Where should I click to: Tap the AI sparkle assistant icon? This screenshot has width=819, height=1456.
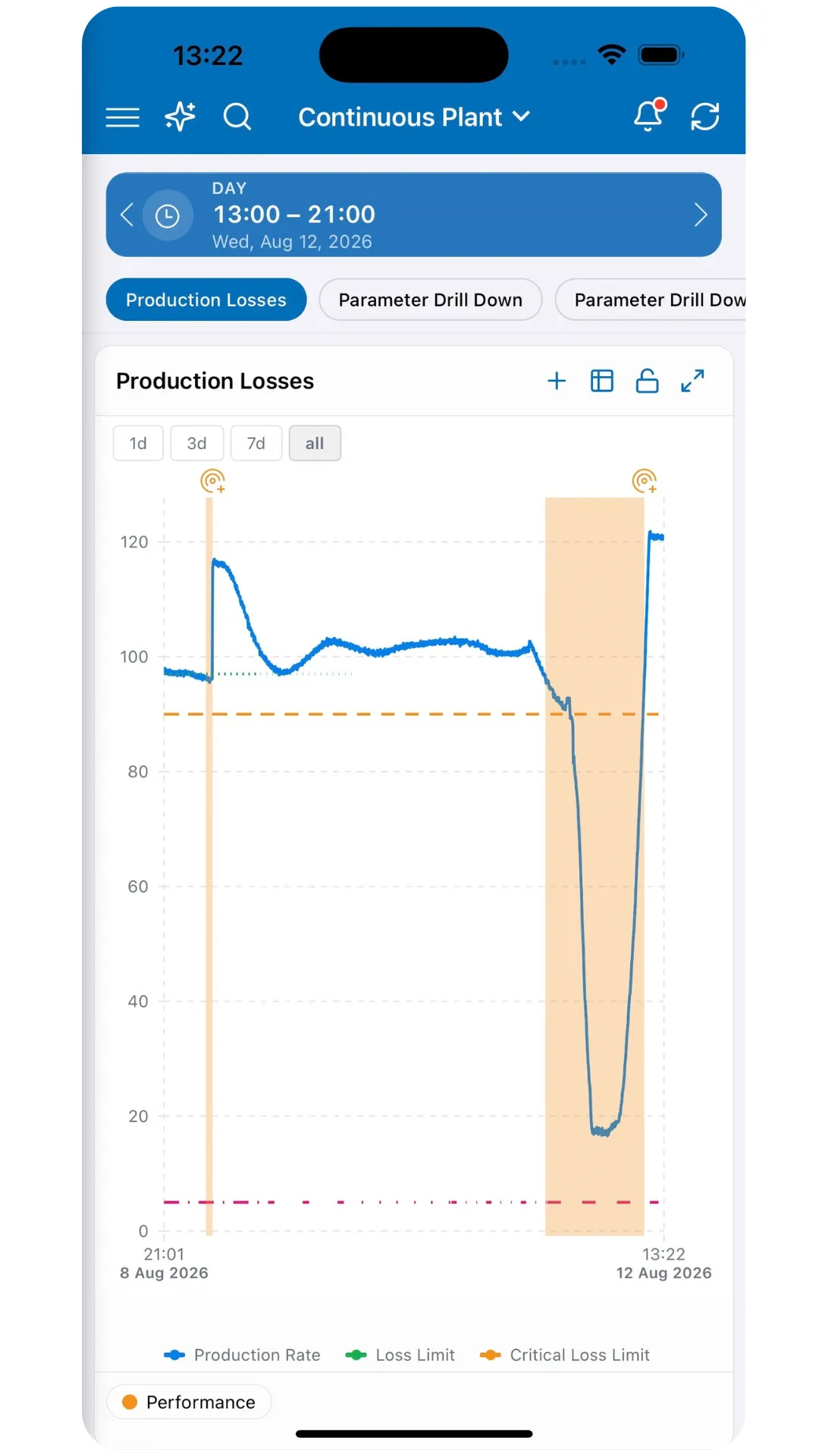[x=180, y=117]
